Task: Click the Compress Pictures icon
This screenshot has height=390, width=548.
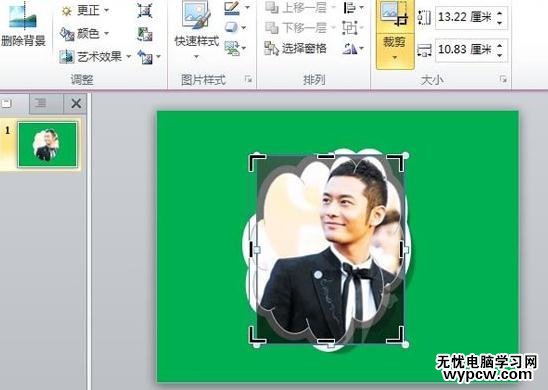Action: (x=145, y=10)
